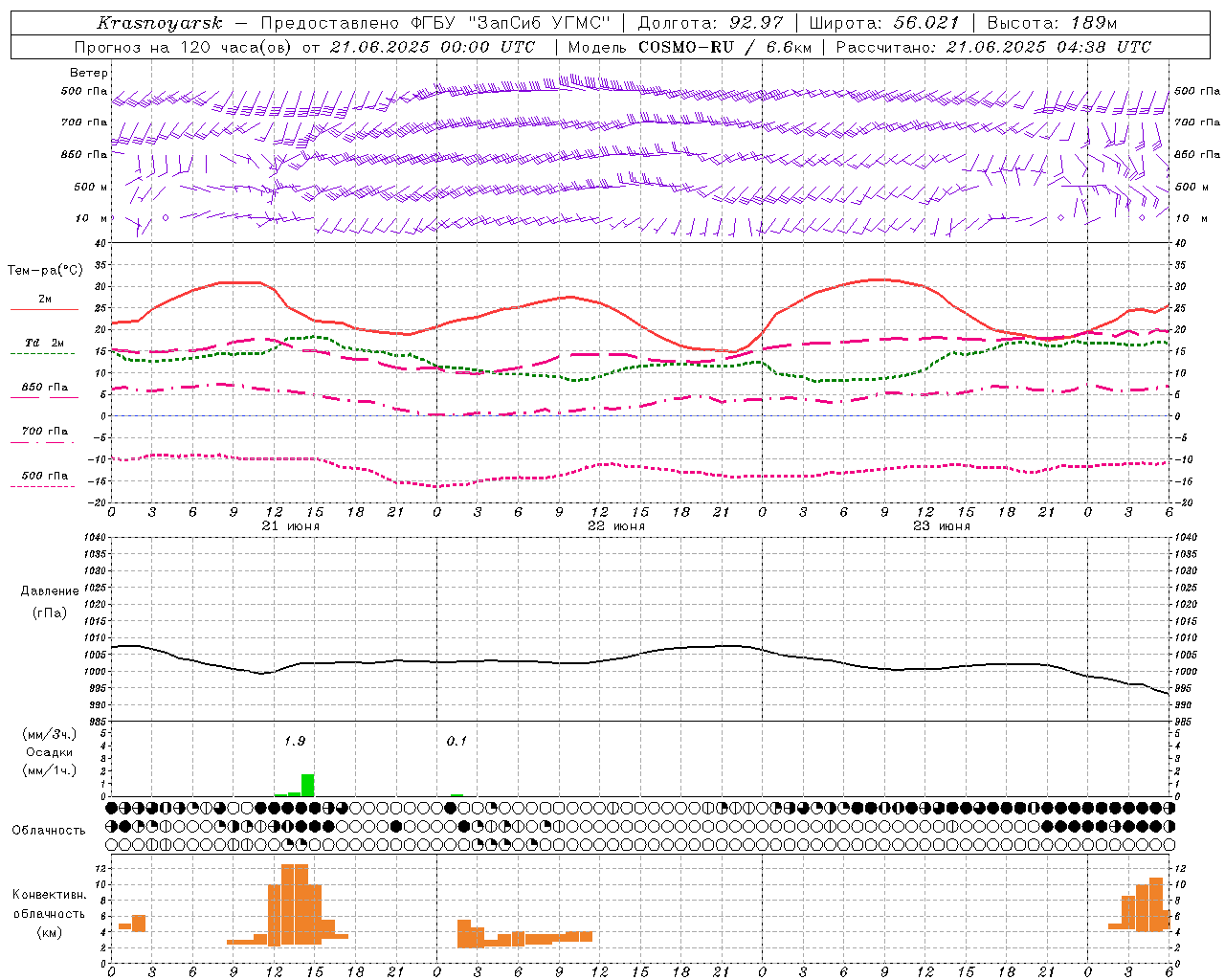This screenshot has height=980, width=1225.
Task: Click the 'Давление' pressure panel label
Action: coord(50,591)
